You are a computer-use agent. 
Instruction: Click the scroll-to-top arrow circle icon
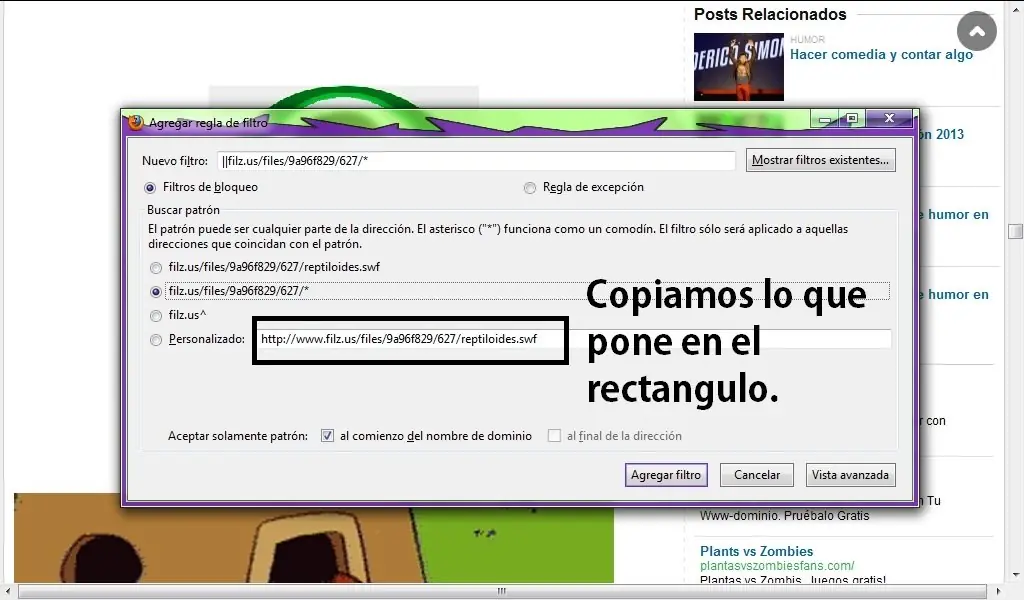pyautogui.click(x=976, y=31)
